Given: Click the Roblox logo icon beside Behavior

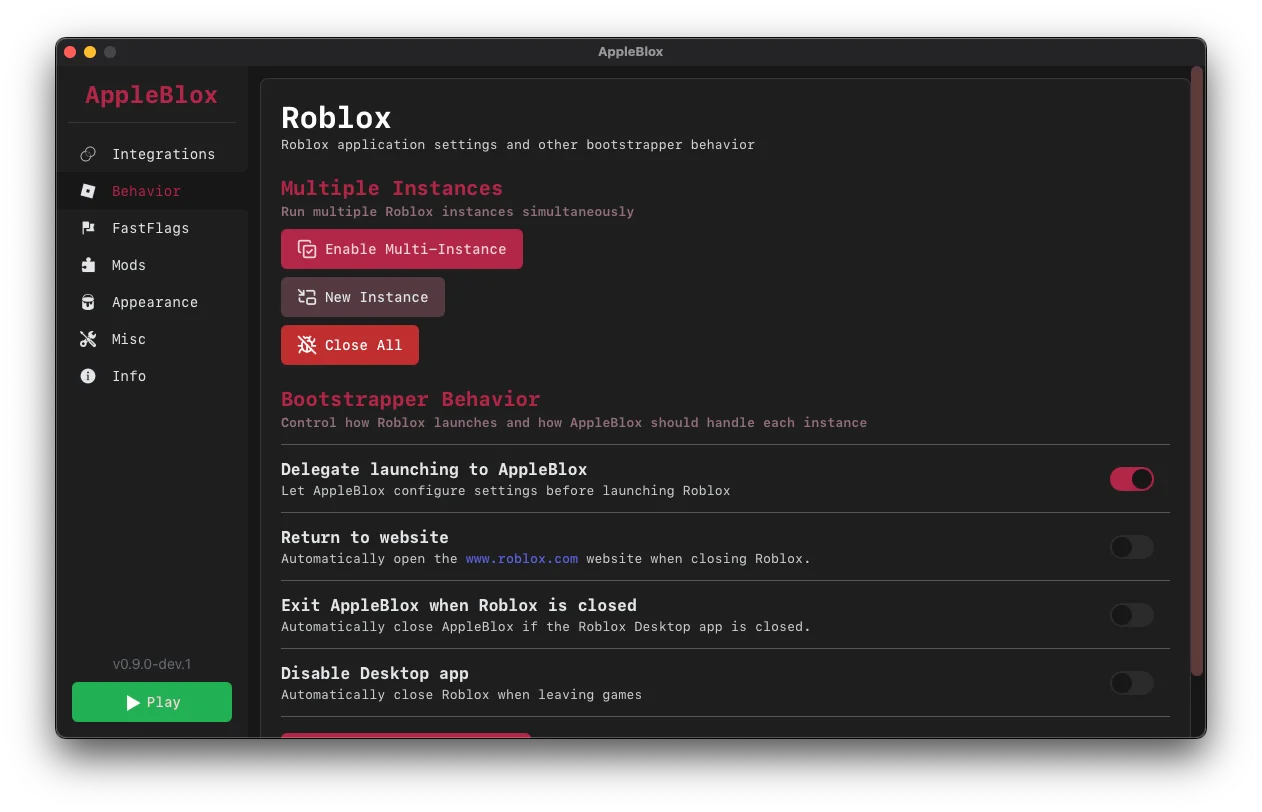Looking at the screenshot, I should coord(88,191).
